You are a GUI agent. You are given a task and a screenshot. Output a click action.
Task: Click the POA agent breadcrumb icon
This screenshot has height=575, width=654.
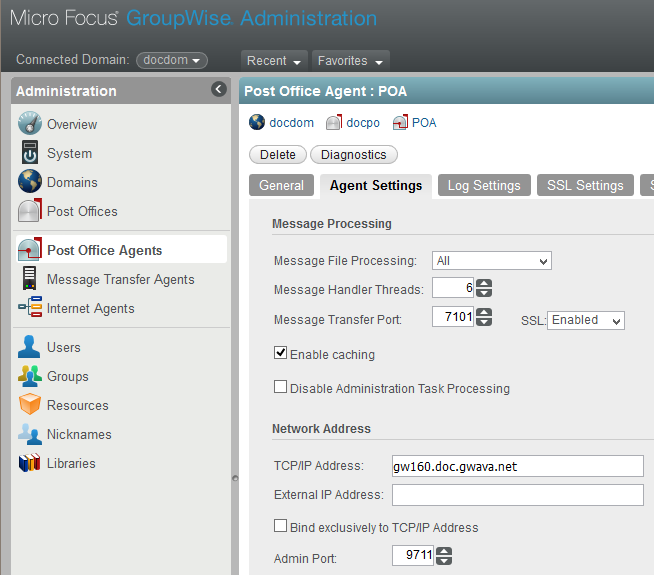[x=400, y=122]
